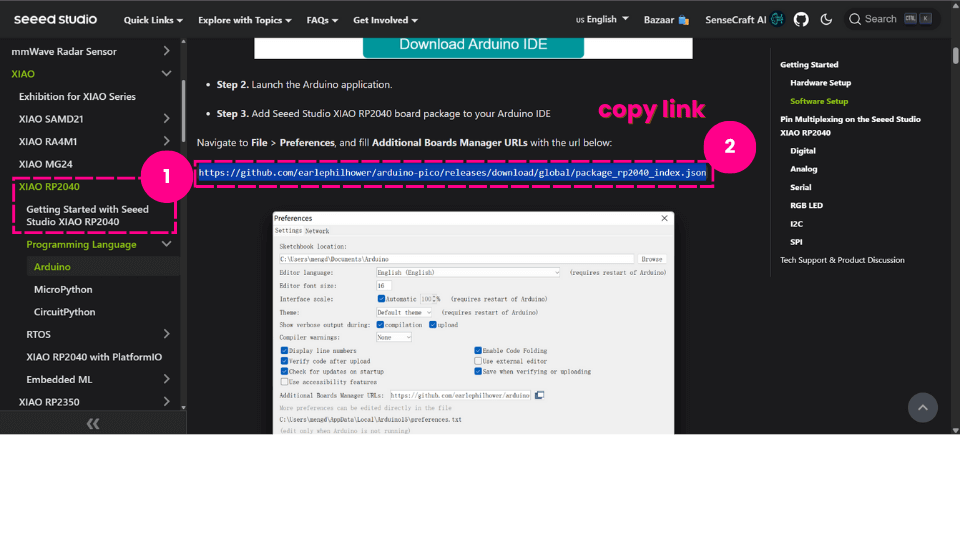Click the Additional Boards Manager URLs window icon
The height and width of the screenshot is (540, 960).
tap(540, 395)
